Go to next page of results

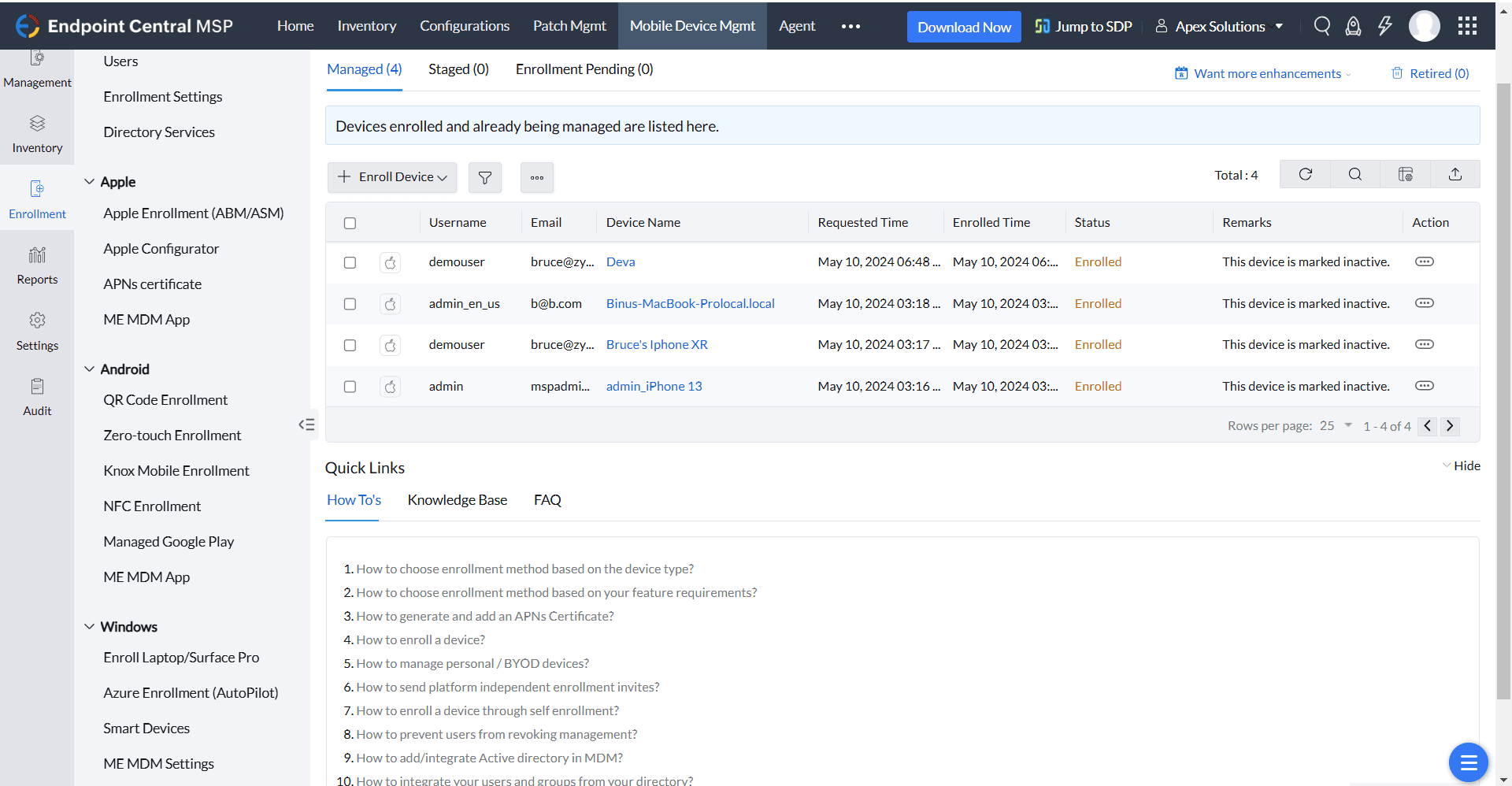[x=1450, y=426]
